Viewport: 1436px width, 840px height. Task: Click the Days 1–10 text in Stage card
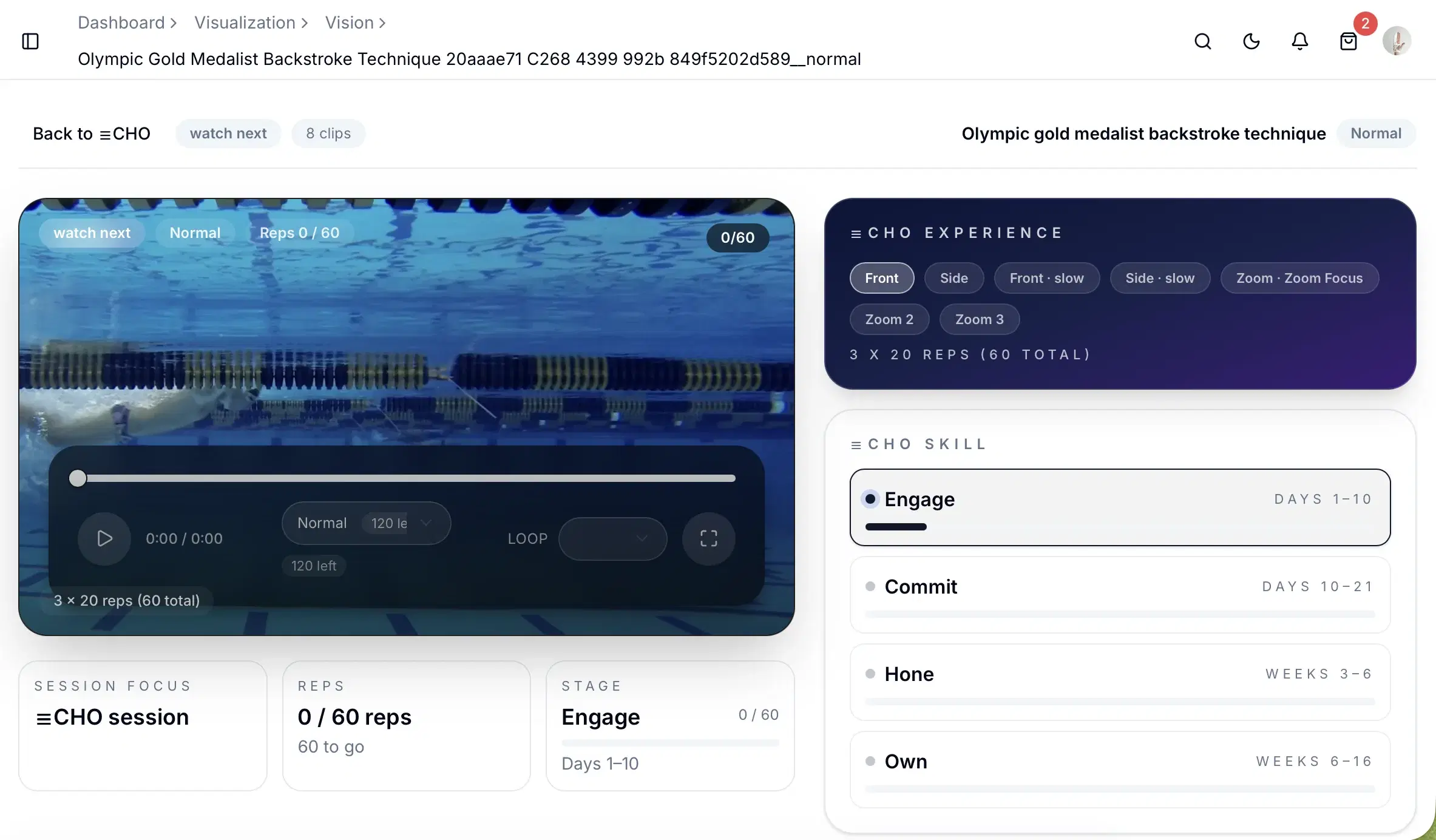[600, 764]
